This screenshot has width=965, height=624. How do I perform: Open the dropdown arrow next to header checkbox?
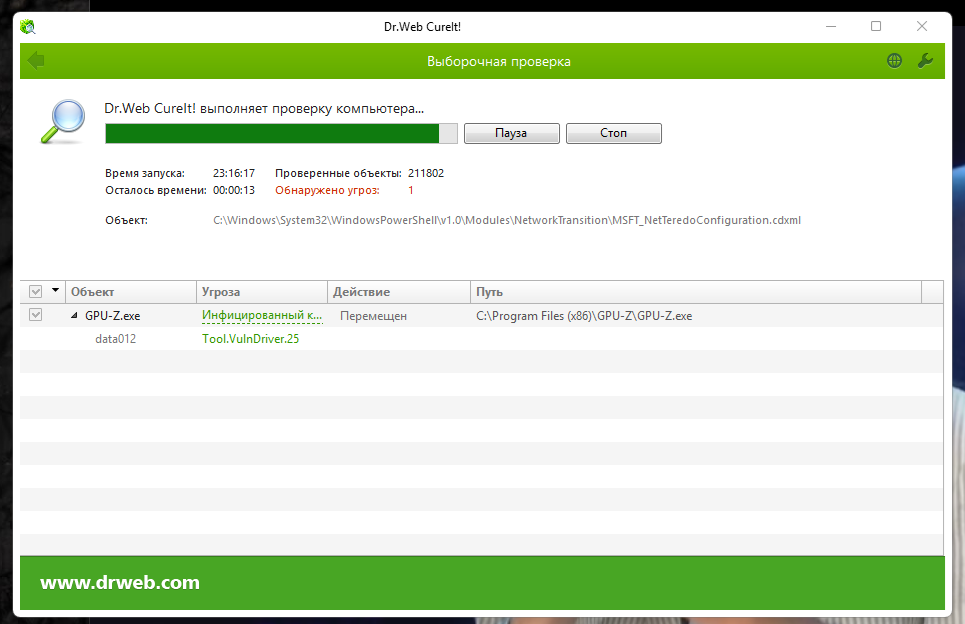pyautogui.click(x=55, y=290)
